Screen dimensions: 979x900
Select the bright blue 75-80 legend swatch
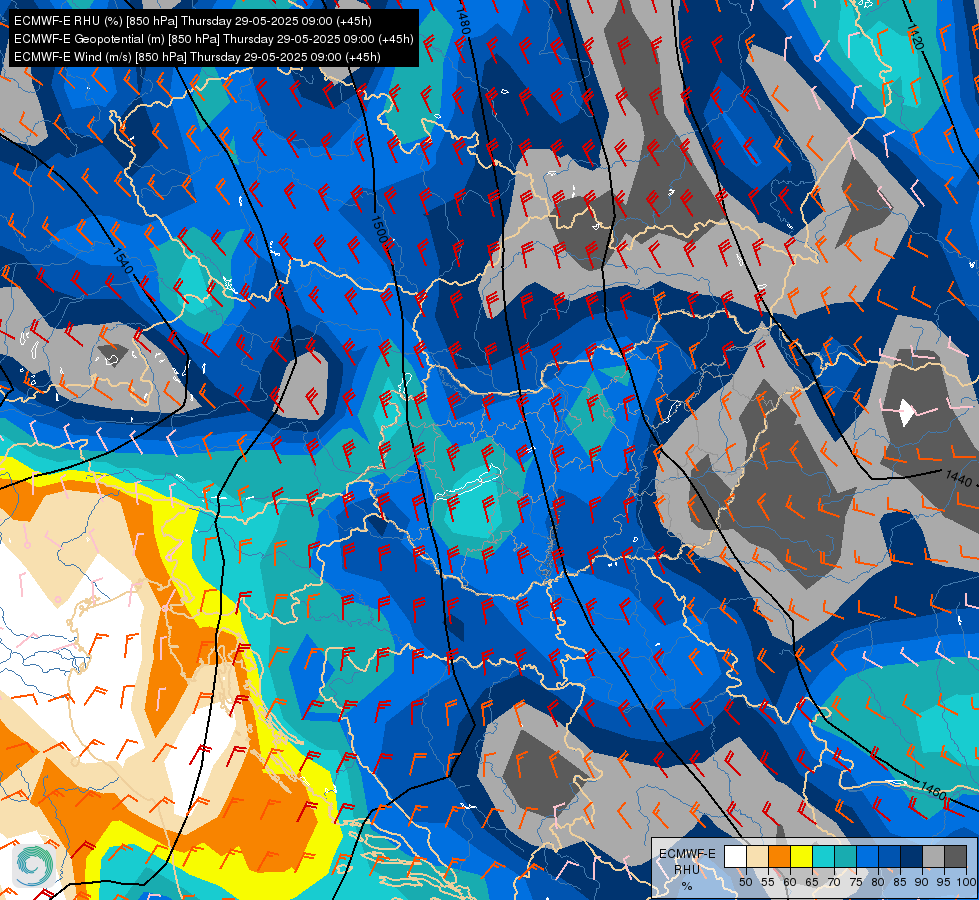coord(867,856)
